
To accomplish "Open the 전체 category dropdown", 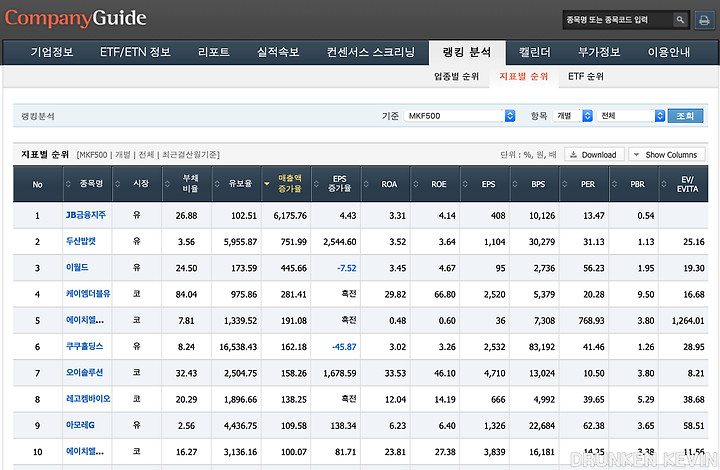I will 630,116.
